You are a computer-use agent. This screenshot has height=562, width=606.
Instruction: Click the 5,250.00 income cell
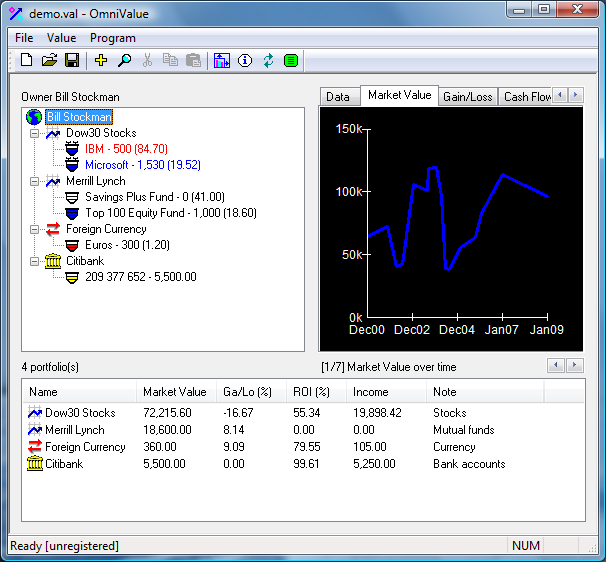[x=374, y=463]
